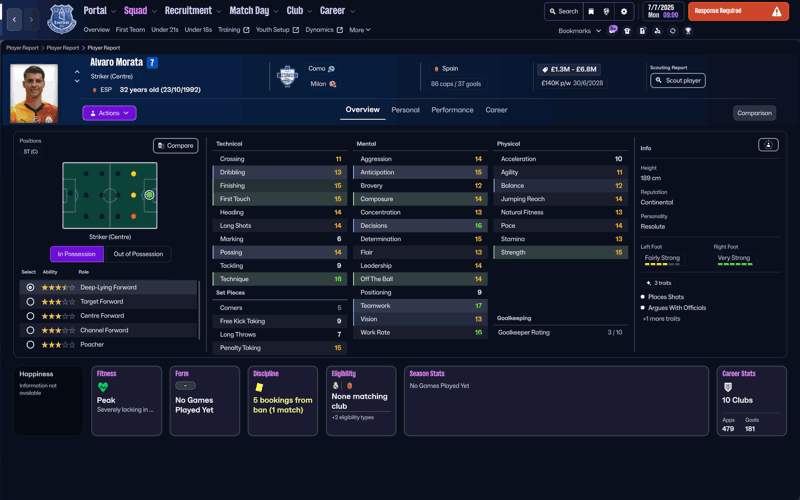Open the tactics board bookmark icon
Image resolution: width=800 pixels, height=500 pixels.
tap(642, 31)
